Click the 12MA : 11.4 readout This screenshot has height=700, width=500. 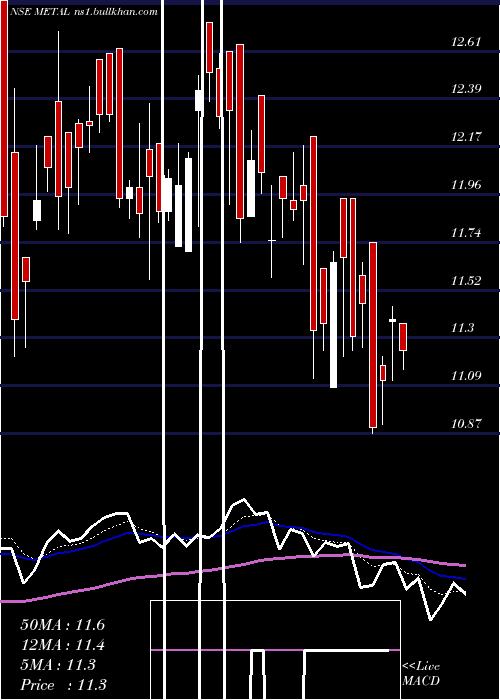click(x=62, y=645)
